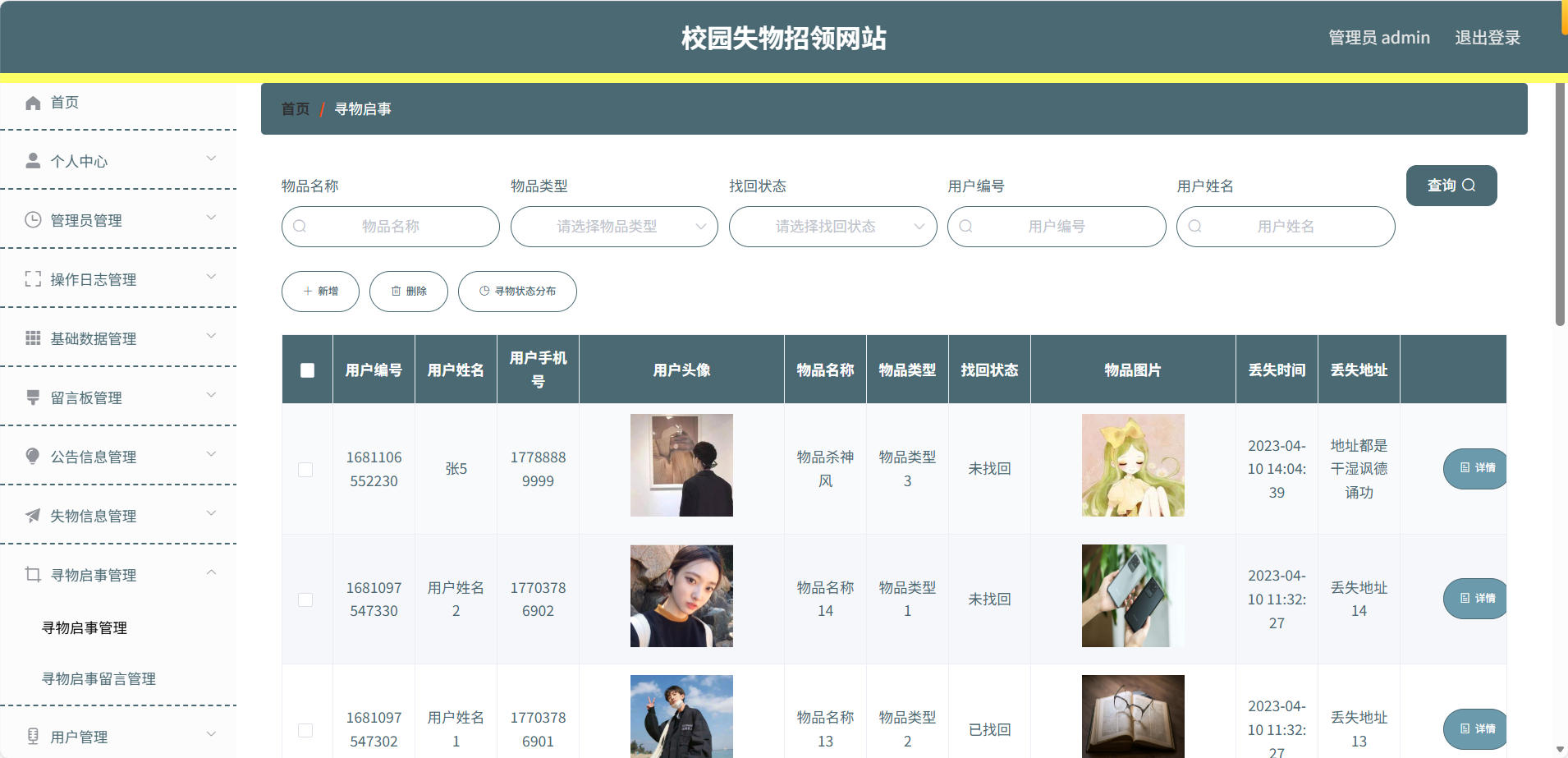Click the microphone icon beside 用户管理
The height and width of the screenshot is (758, 1568).
click(x=33, y=737)
